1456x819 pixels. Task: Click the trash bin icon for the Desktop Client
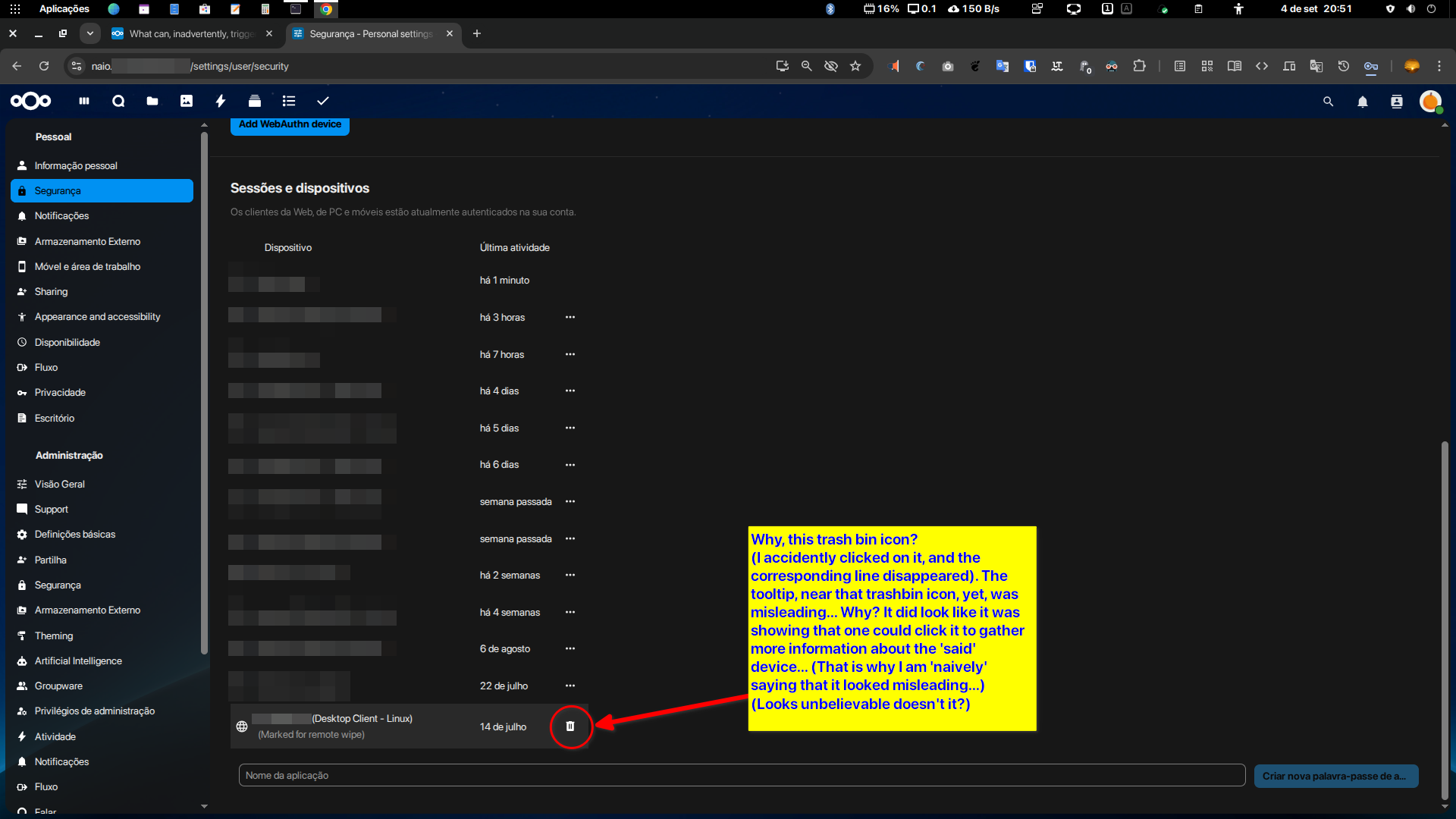pos(570,726)
